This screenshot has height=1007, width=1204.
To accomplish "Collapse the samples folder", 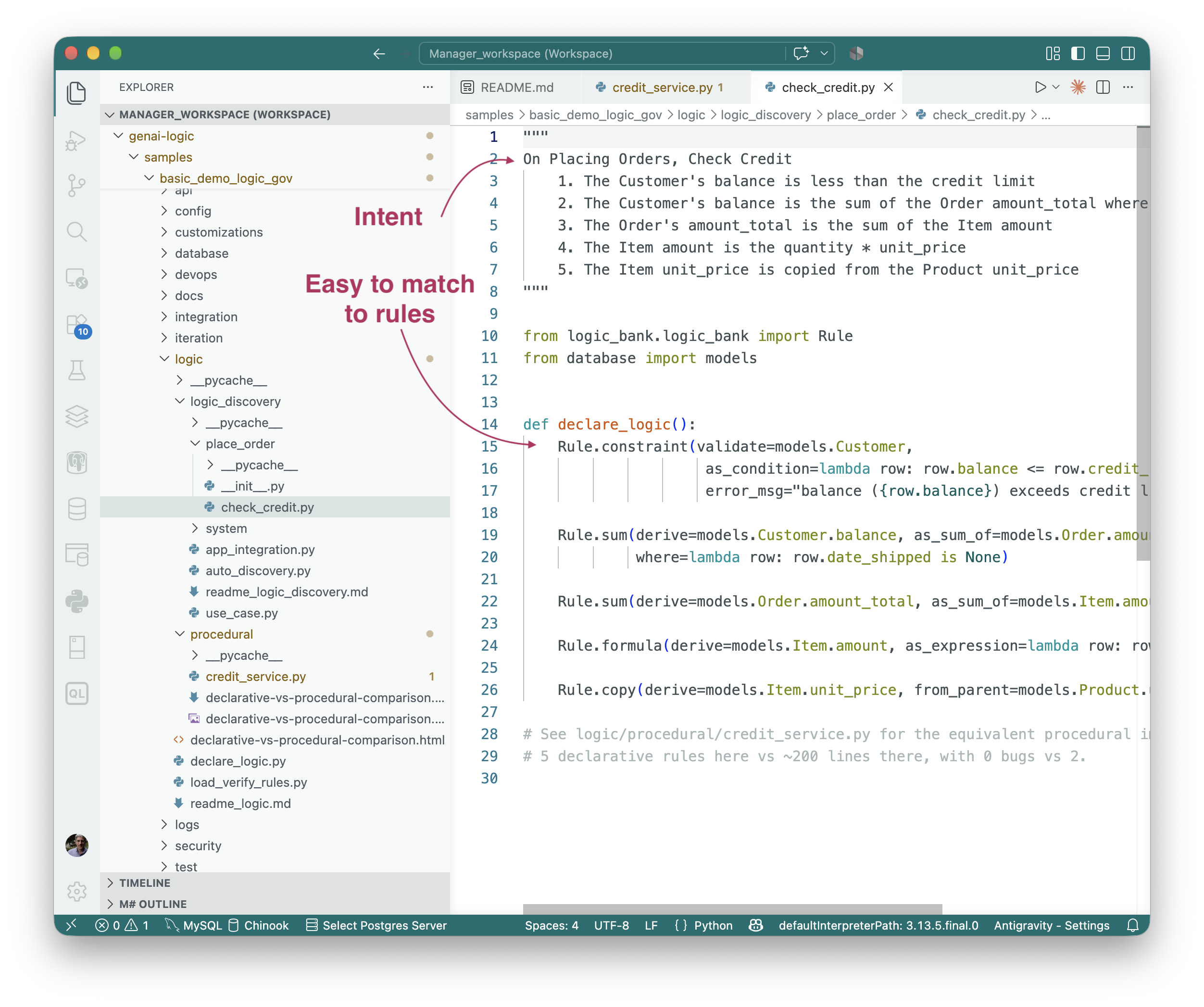I will tap(134, 157).
